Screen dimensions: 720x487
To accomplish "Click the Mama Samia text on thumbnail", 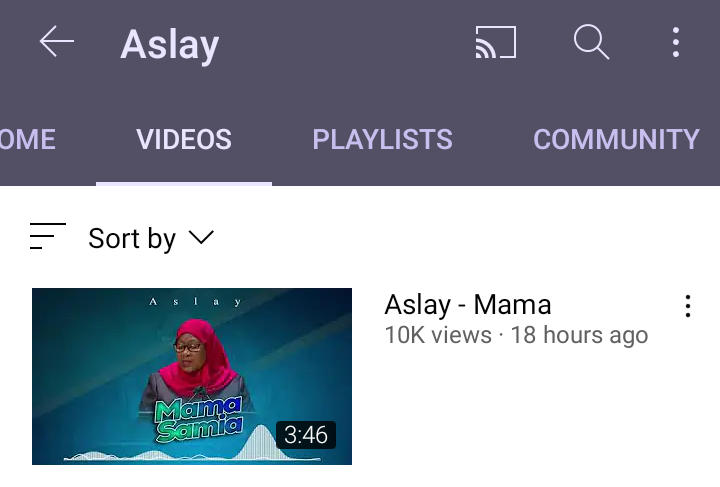I will click(198, 420).
